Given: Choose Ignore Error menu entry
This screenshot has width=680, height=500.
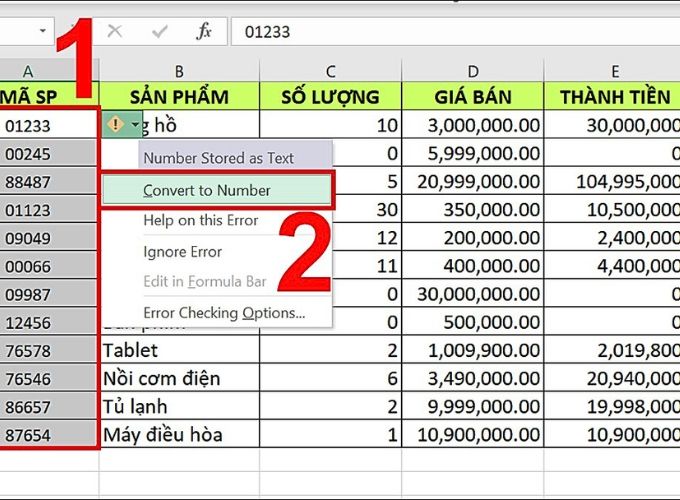Looking at the screenshot, I should coord(183,252).
